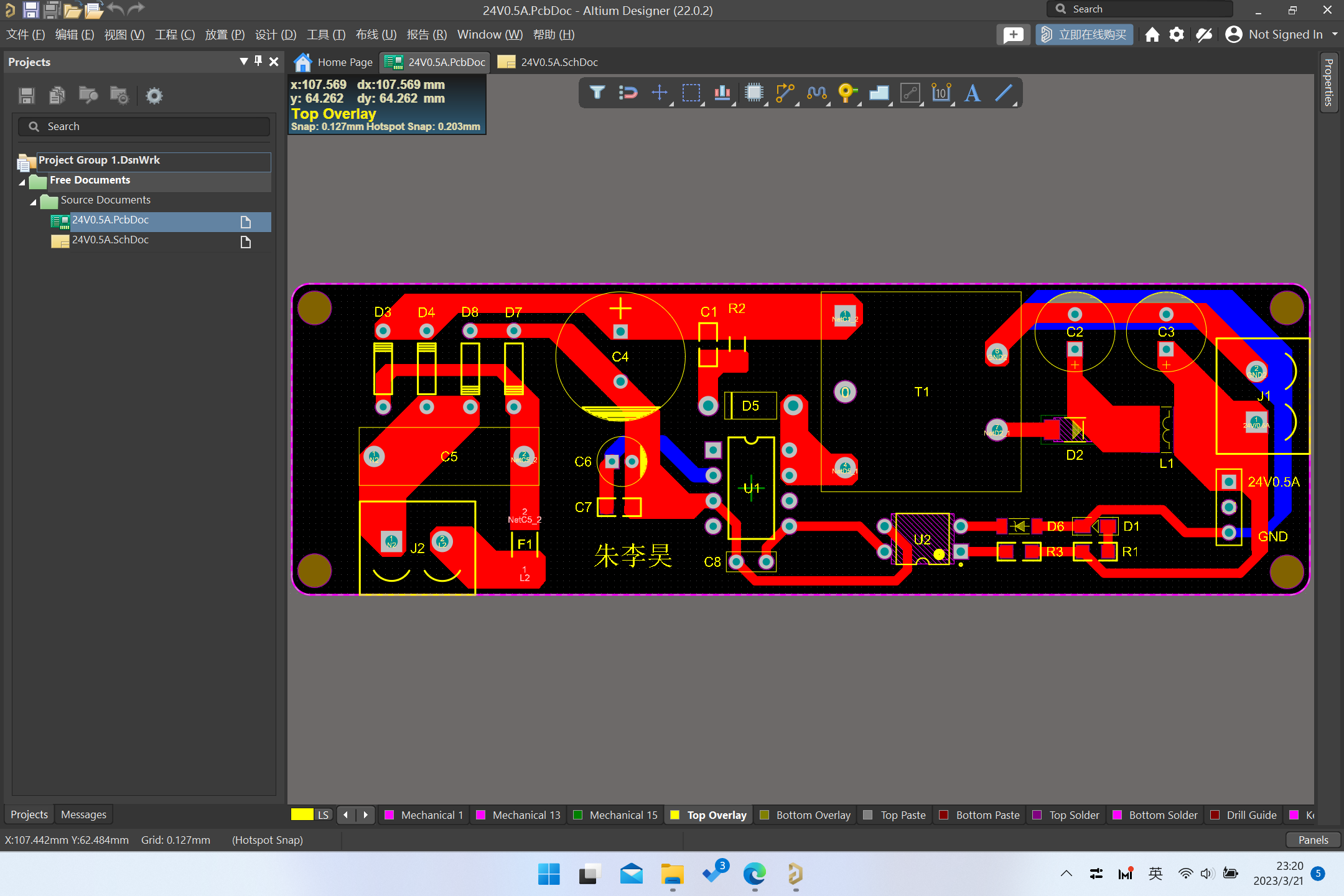The height and width of the screenshot is (896, 1344).
Task: Click the undo arrow in title bar
Action: 116,9
